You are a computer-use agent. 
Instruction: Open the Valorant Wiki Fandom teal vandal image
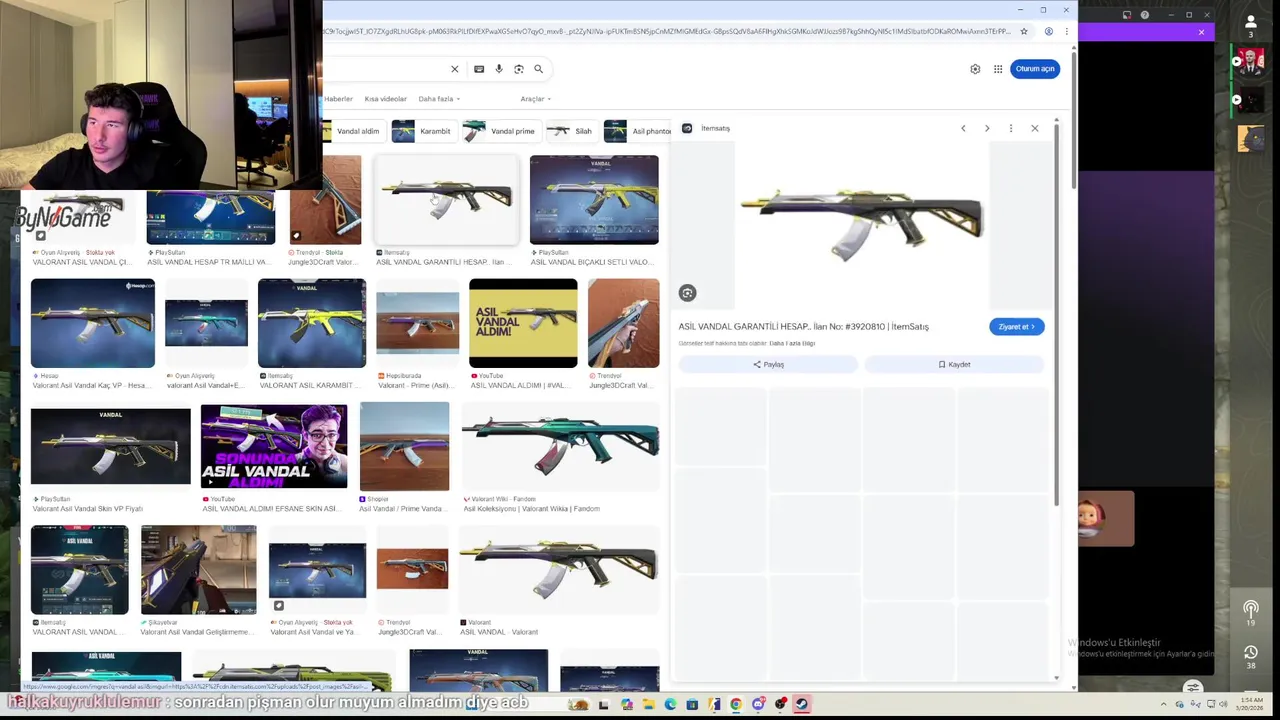pos(560,446)
